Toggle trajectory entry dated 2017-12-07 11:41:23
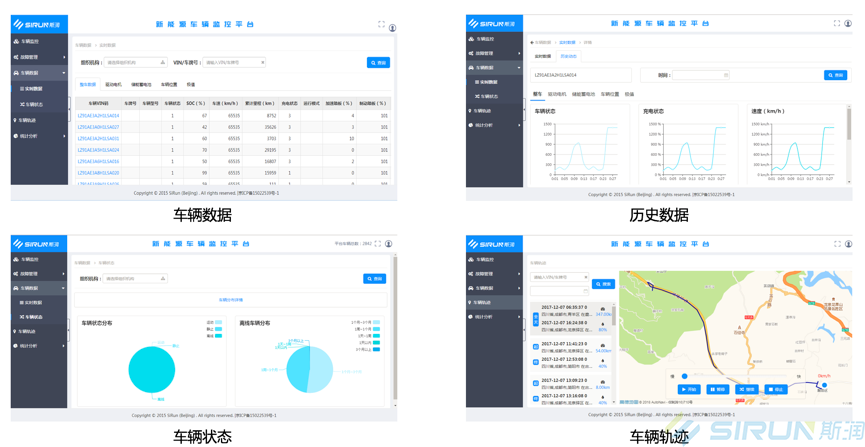Viewport: 865px width, 447px height. tap(536, 347)
